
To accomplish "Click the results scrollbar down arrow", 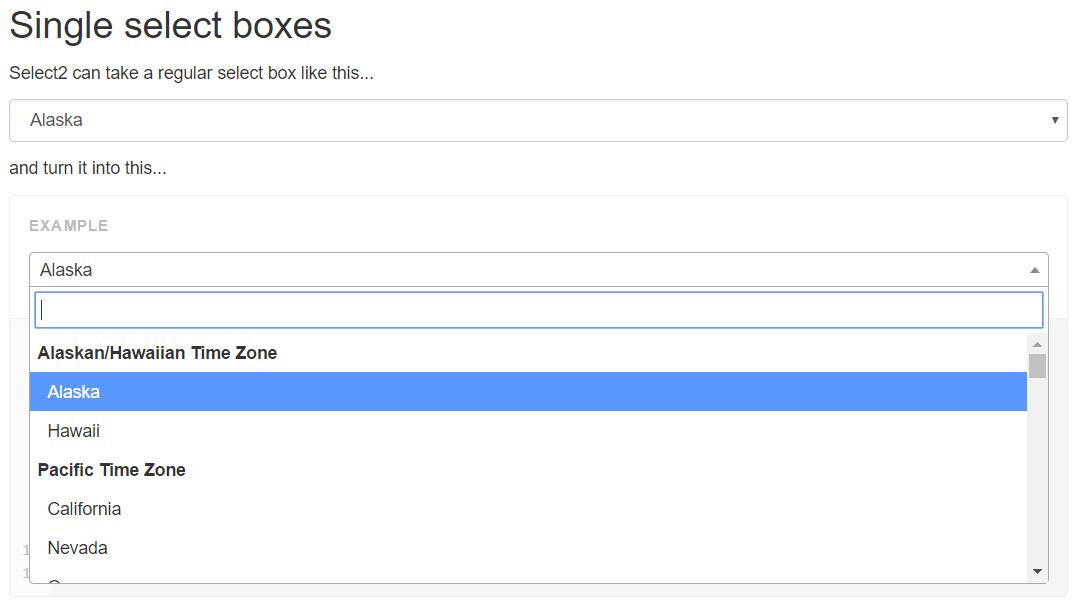I will point(1037,571).
